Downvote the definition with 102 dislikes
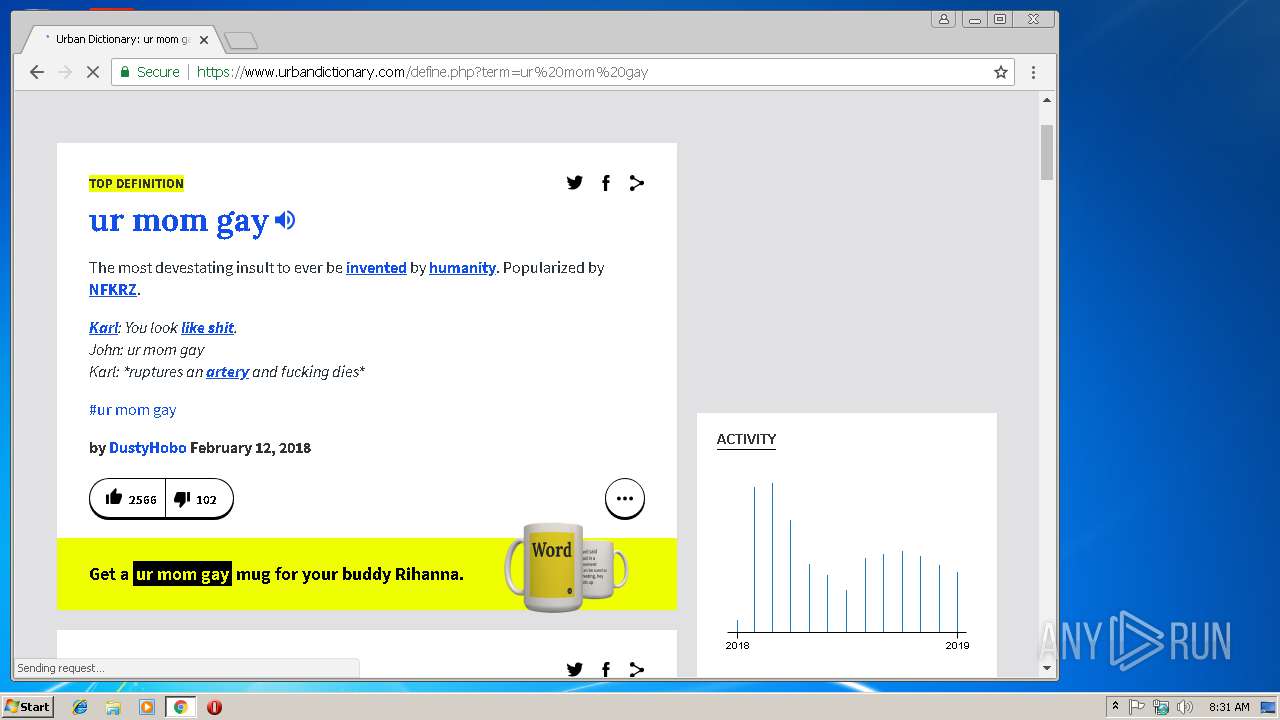Viewport: 1280px width, 720px height. 199,499
